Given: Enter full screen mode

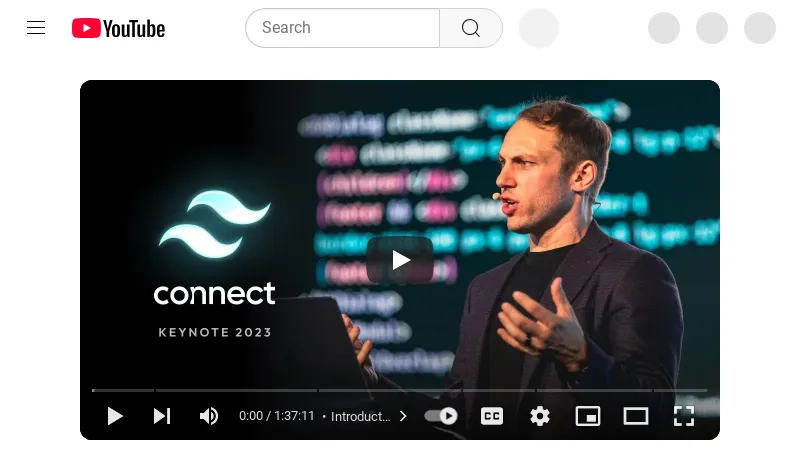Looking at the screenshot, I should click(x=684, y=416).
